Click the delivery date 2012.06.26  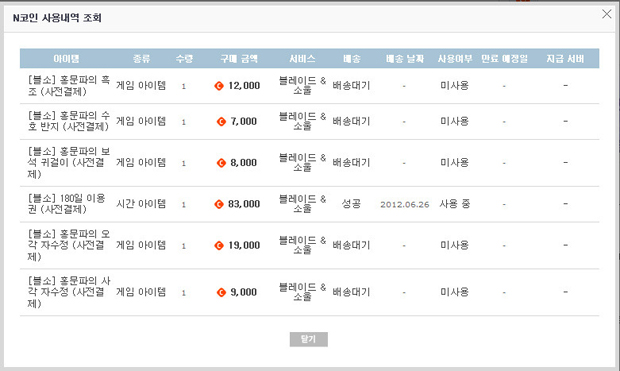[405, 204]
